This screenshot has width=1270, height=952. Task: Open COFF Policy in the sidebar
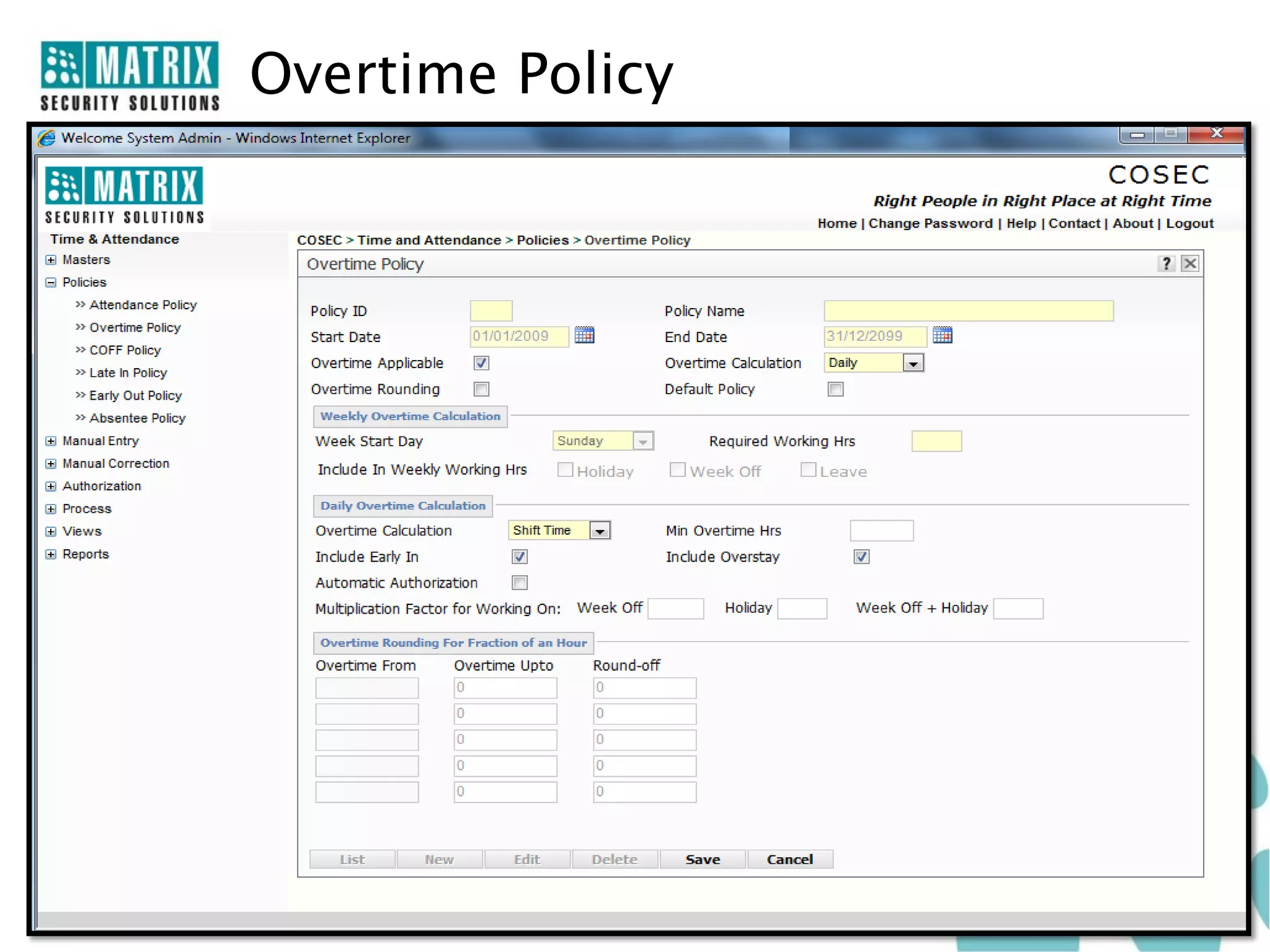(x=125, y=350)
